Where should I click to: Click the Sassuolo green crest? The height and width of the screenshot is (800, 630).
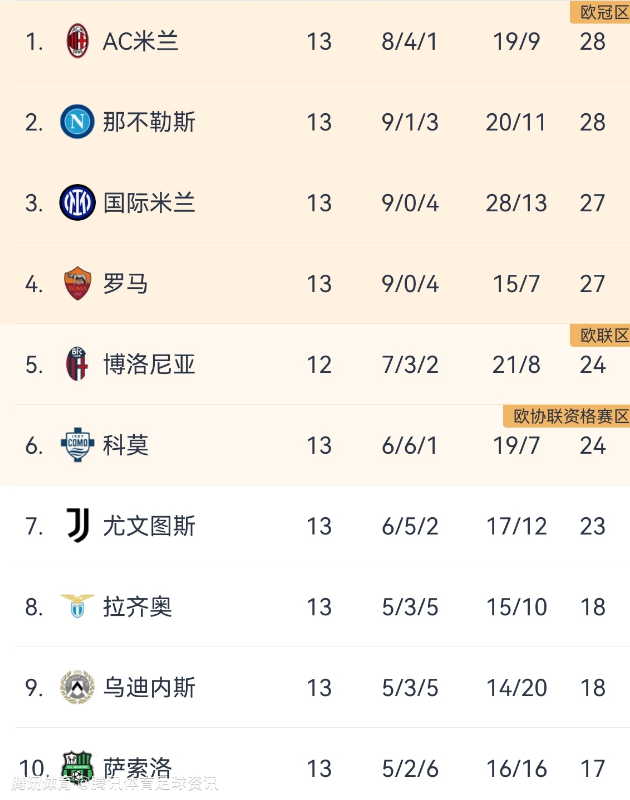pos(77,767)
